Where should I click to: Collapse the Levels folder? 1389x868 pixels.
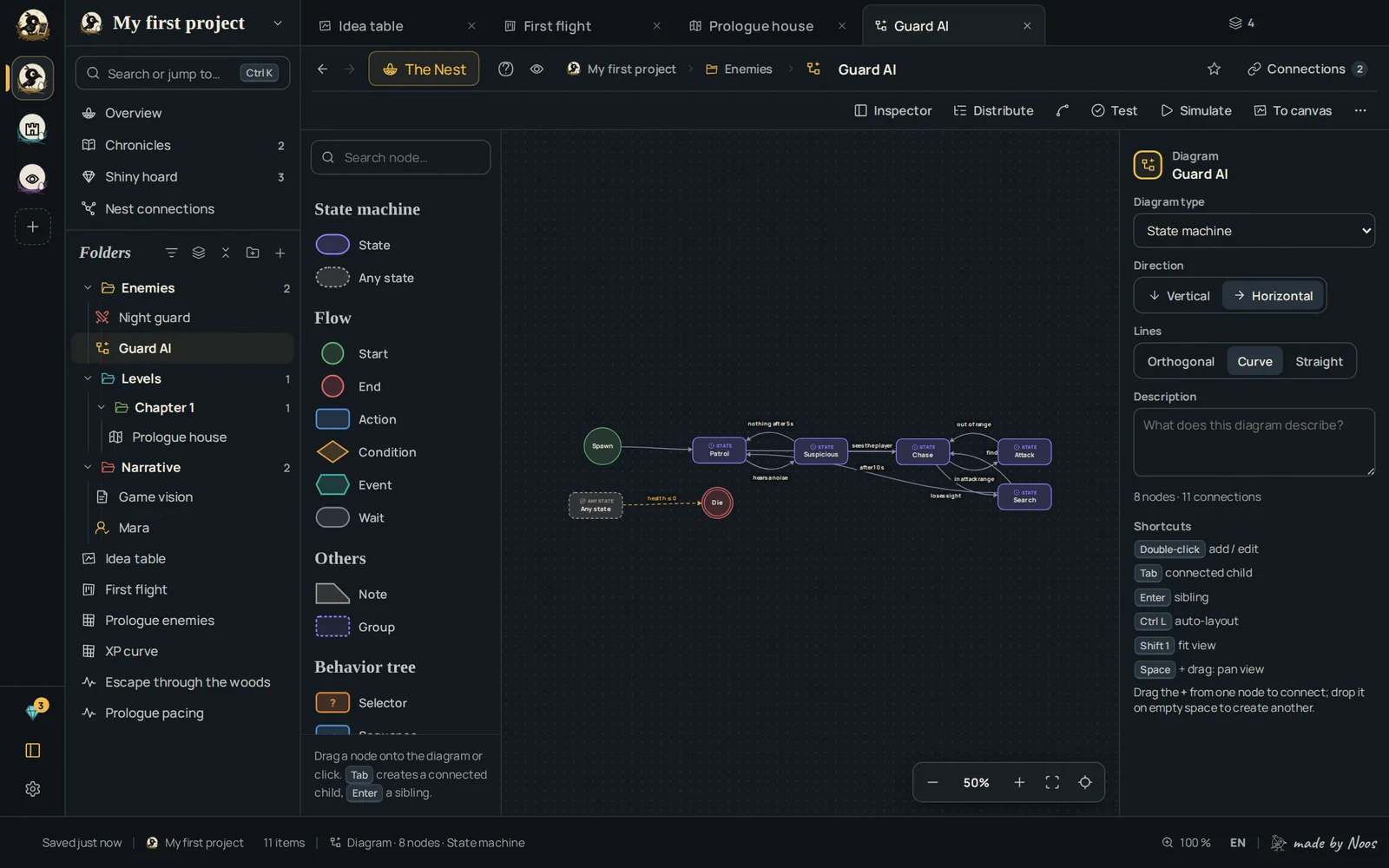click(x=88, y=378)
